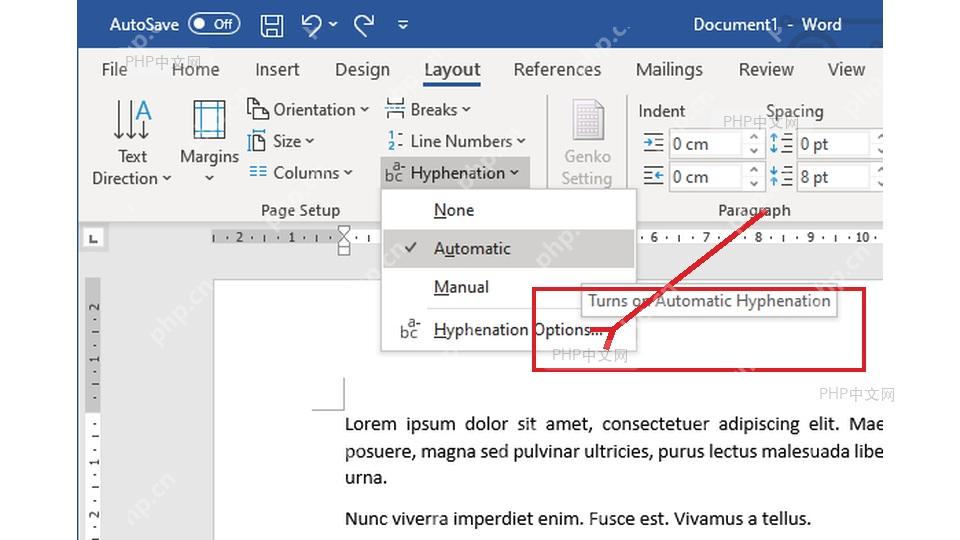Screen dimensions: 960x540
Task: Click the Indent Right value field
Action: coord(706,178)
